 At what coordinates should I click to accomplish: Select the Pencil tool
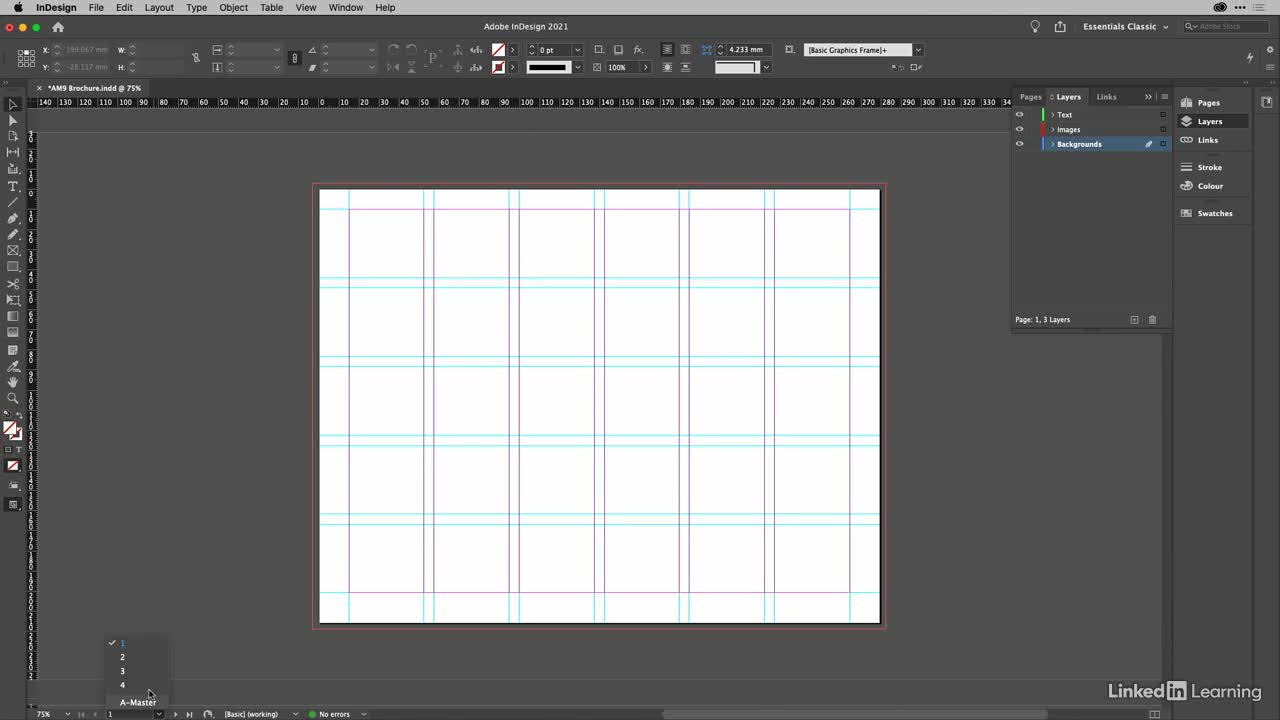(x=13, y=234)
